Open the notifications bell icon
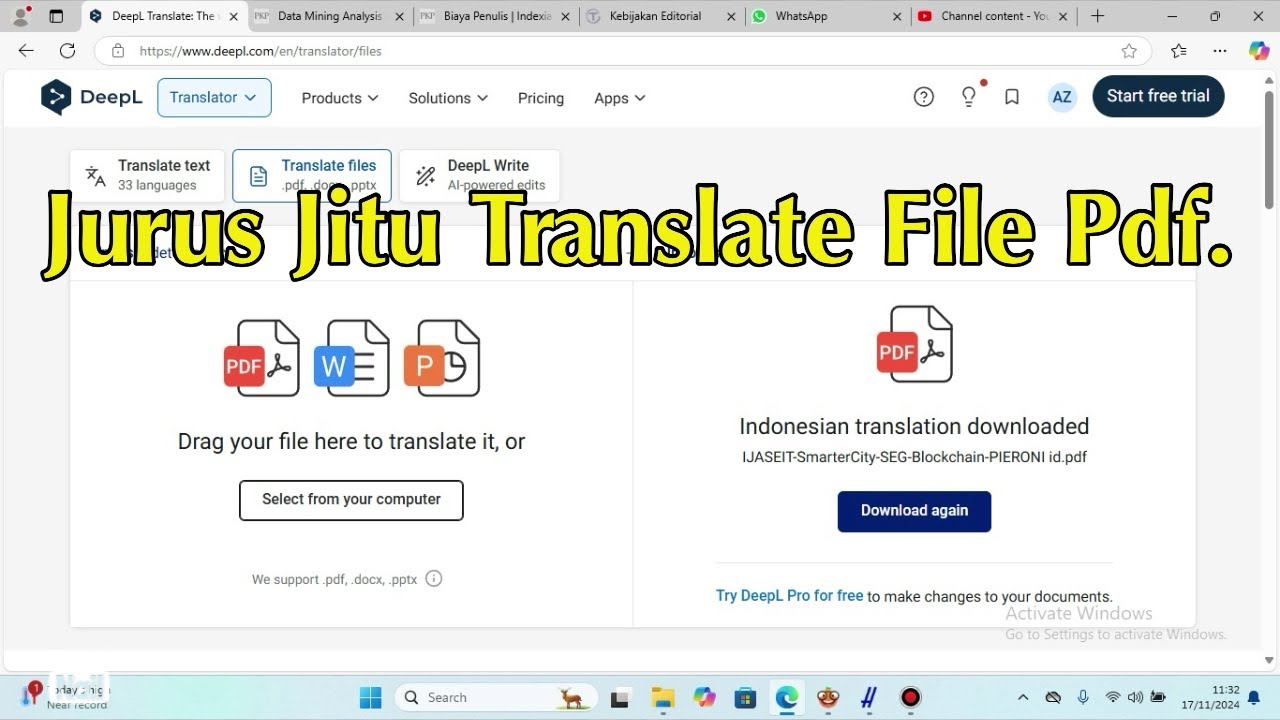 [1253, 697]
